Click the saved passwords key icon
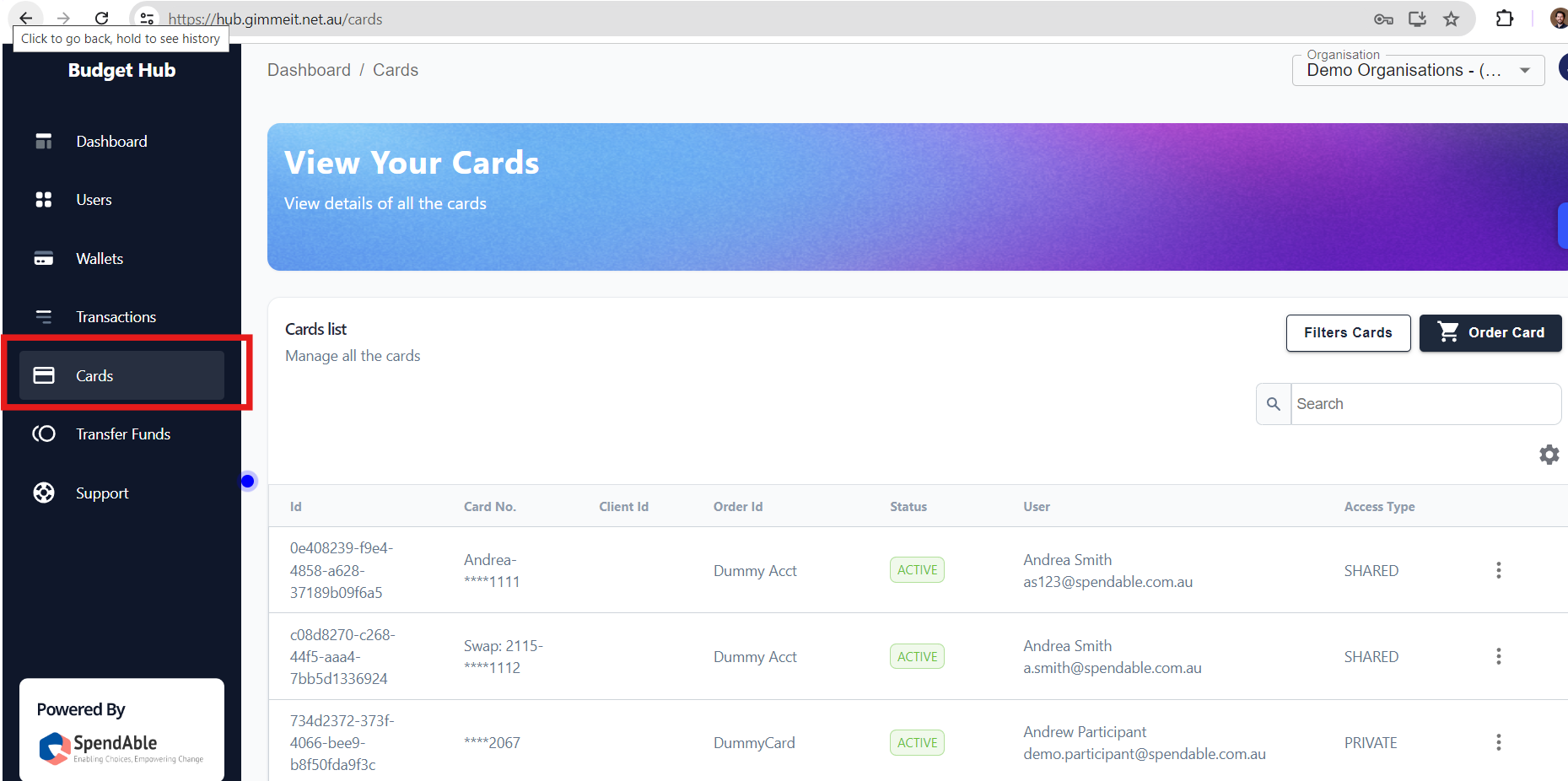 [x=1383, y=19]
